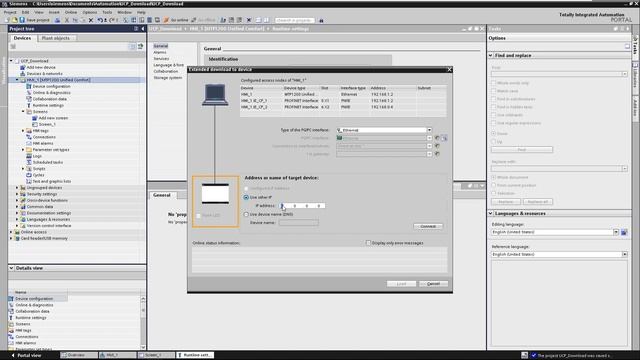Open Cycles in project tree

tap(38, 175)
